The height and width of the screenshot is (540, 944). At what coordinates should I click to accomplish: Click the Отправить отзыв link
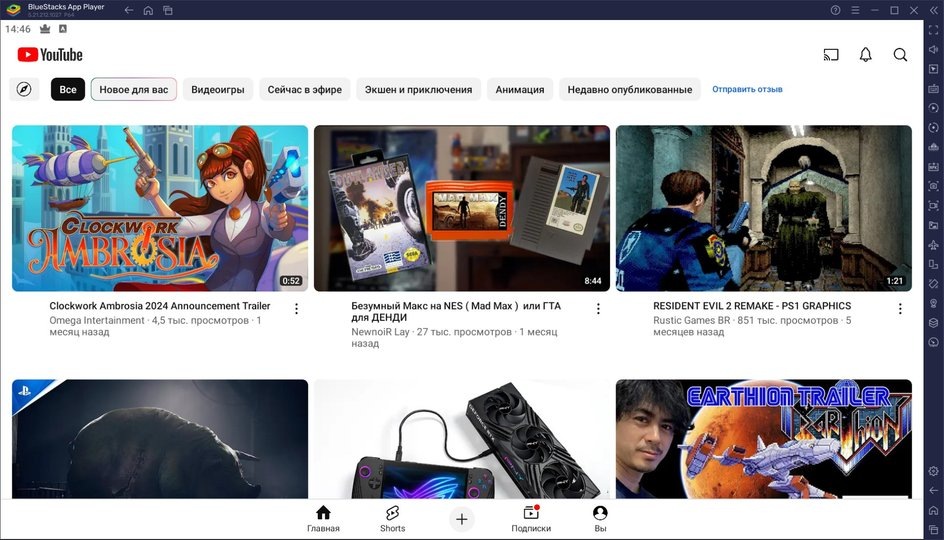click(x=747, y=89)
